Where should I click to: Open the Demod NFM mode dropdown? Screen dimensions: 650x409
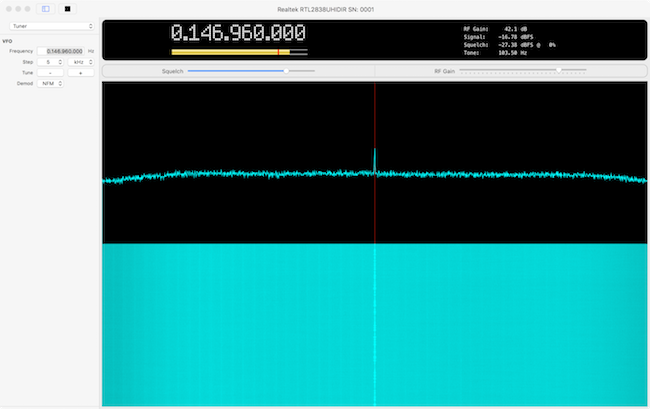pyautogui.click(x=50, y=83)
